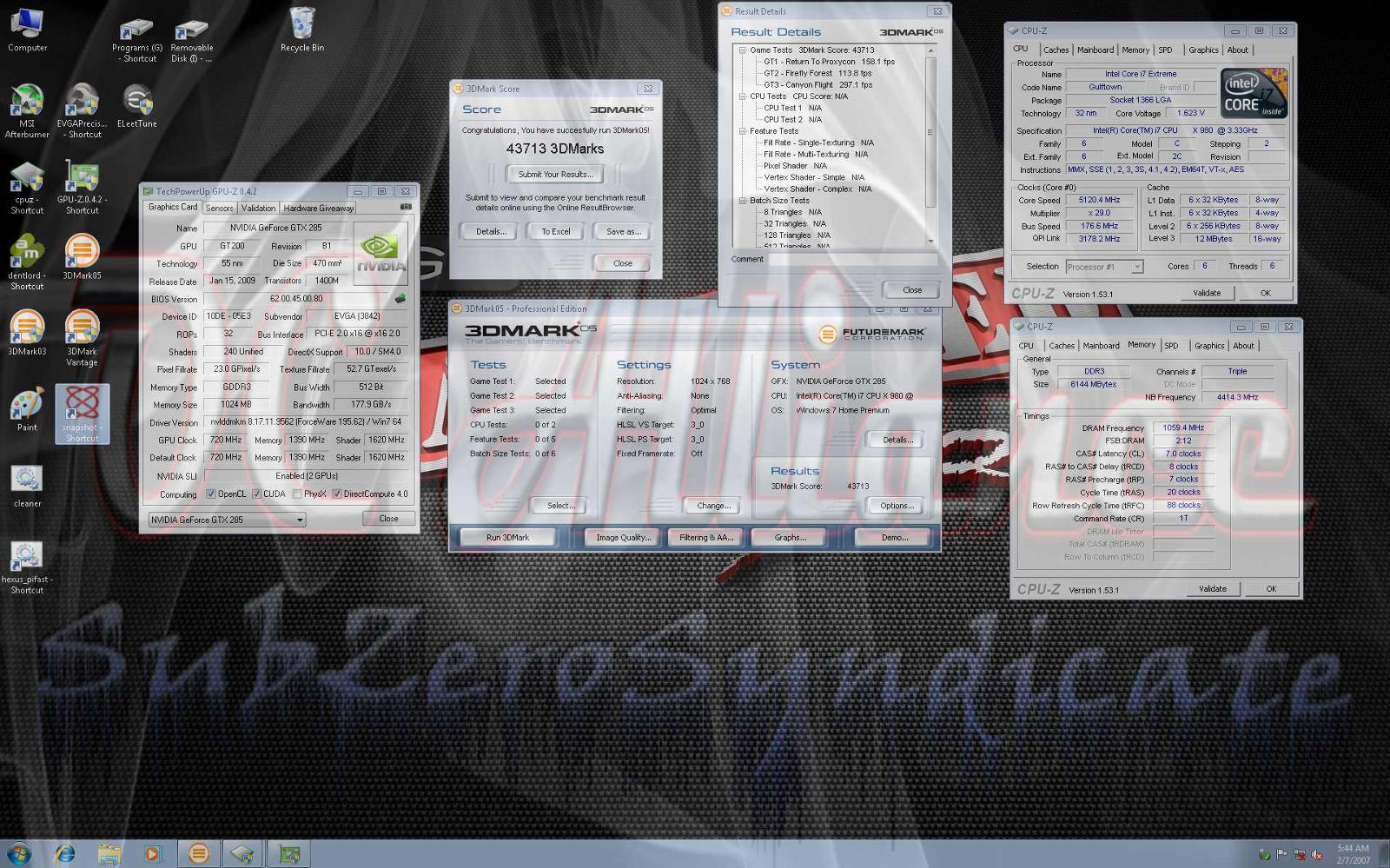This screenshot has height=868, width=1390.
Task: Click Options... under the Results section
Action: [897, 506]
